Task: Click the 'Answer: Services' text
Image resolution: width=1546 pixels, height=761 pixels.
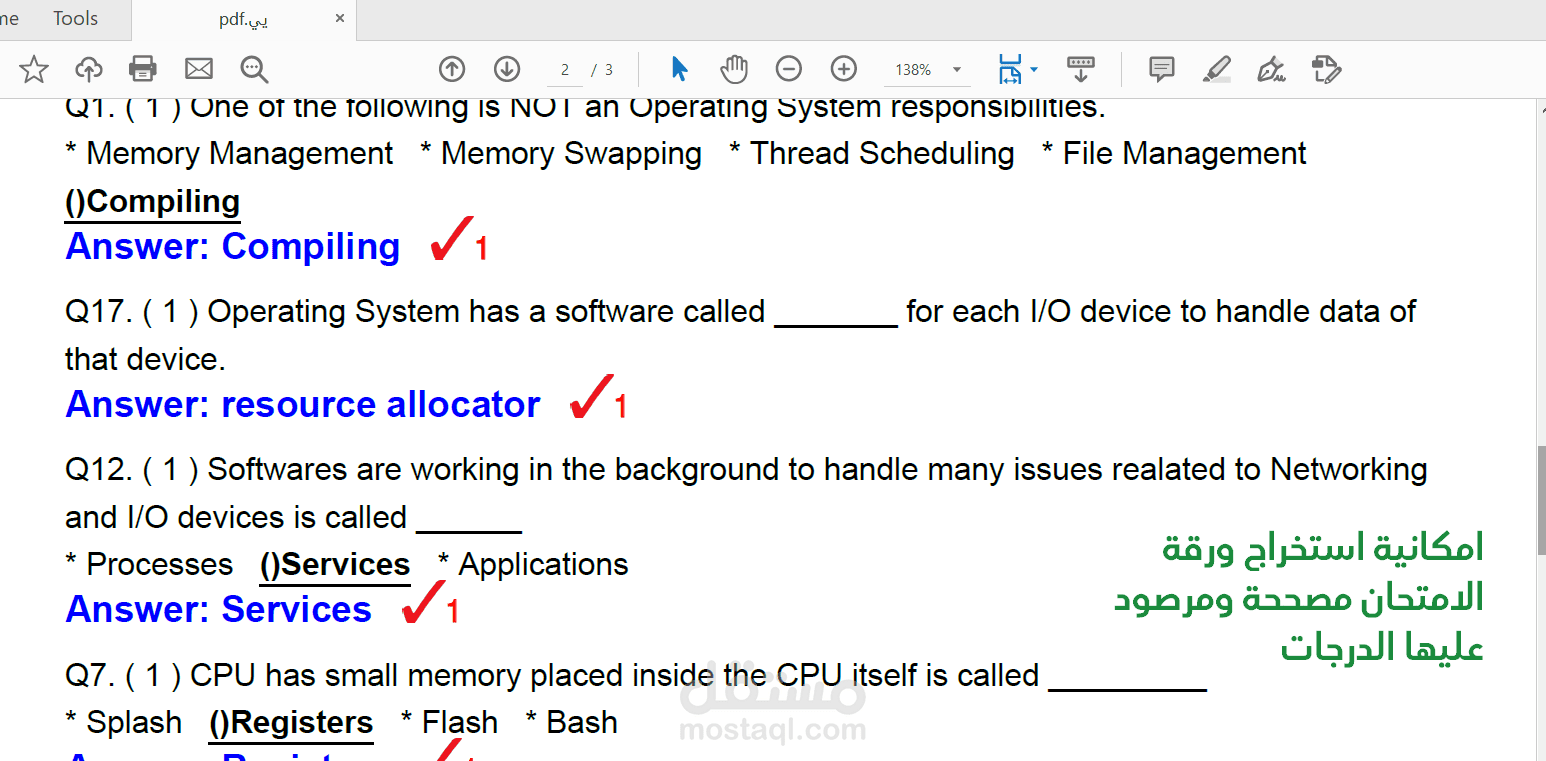Action: [218, 609]
